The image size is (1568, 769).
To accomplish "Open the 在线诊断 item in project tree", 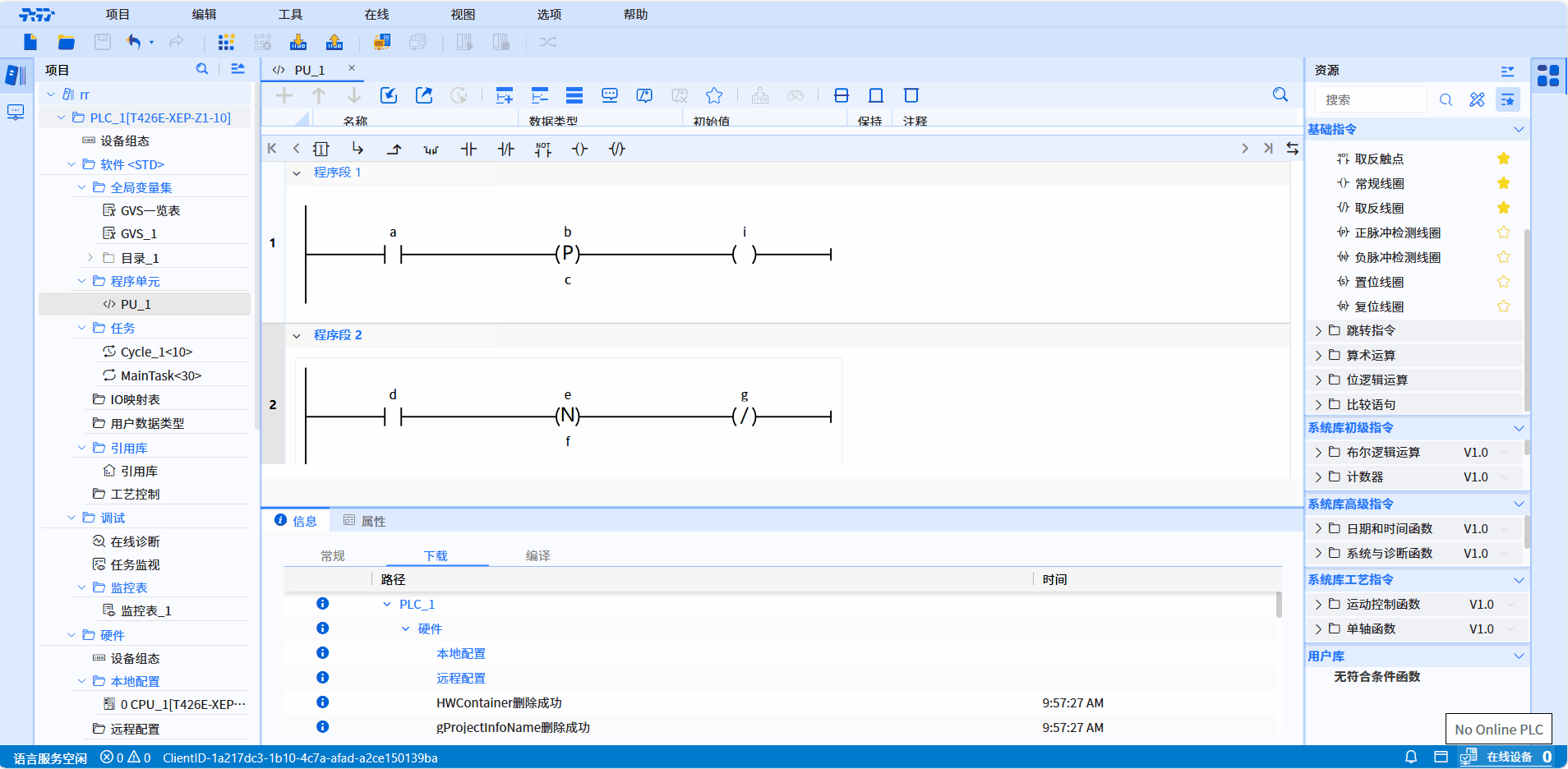I will coord(135,541).
